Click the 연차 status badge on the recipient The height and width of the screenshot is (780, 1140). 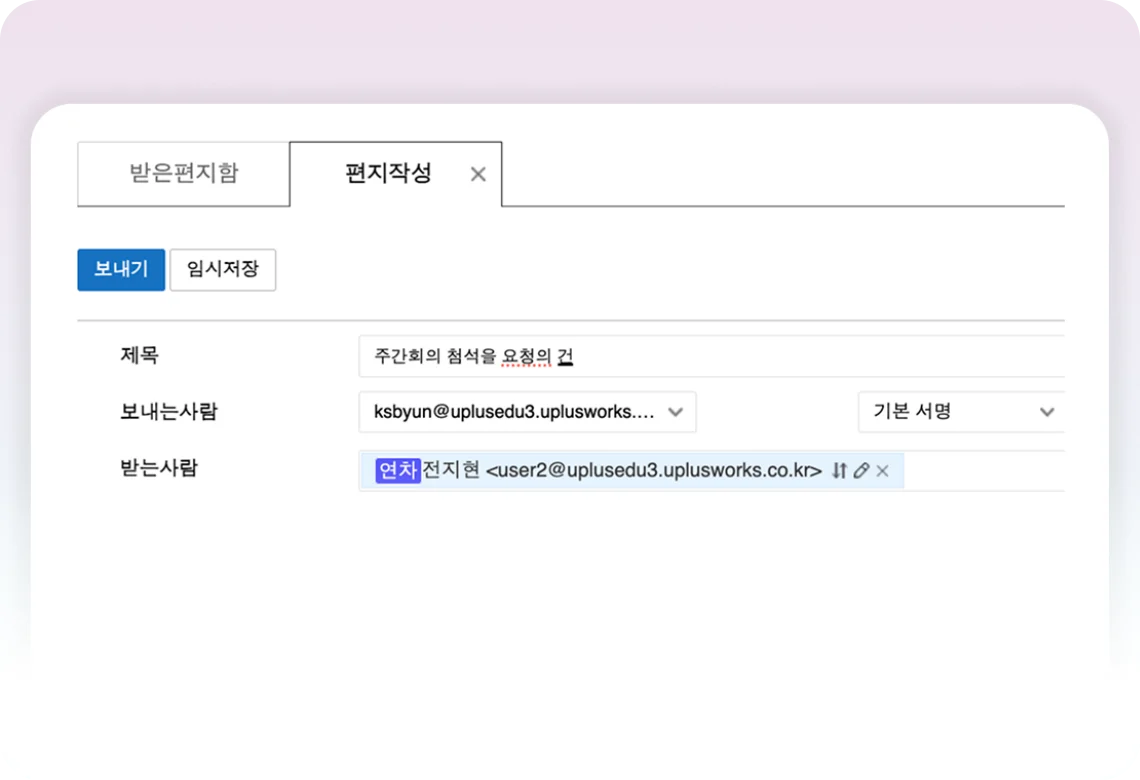[398, 470]
